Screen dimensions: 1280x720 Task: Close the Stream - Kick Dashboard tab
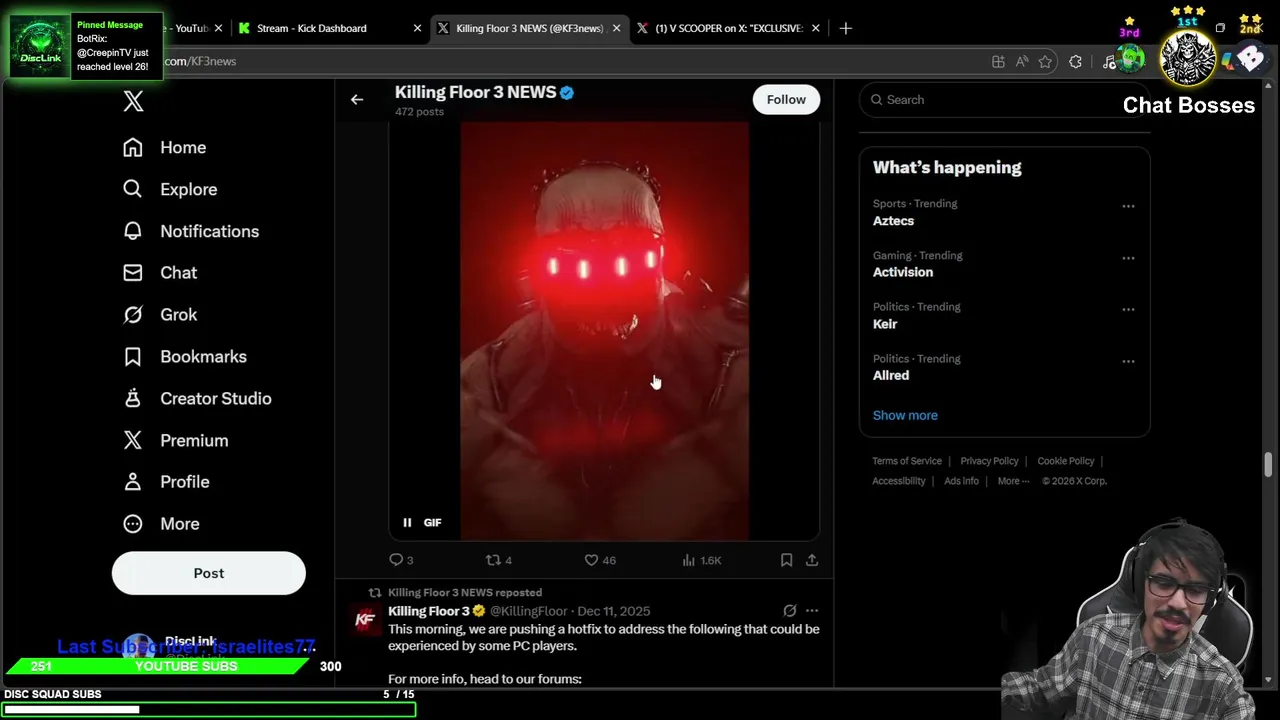tap(417, 28)
